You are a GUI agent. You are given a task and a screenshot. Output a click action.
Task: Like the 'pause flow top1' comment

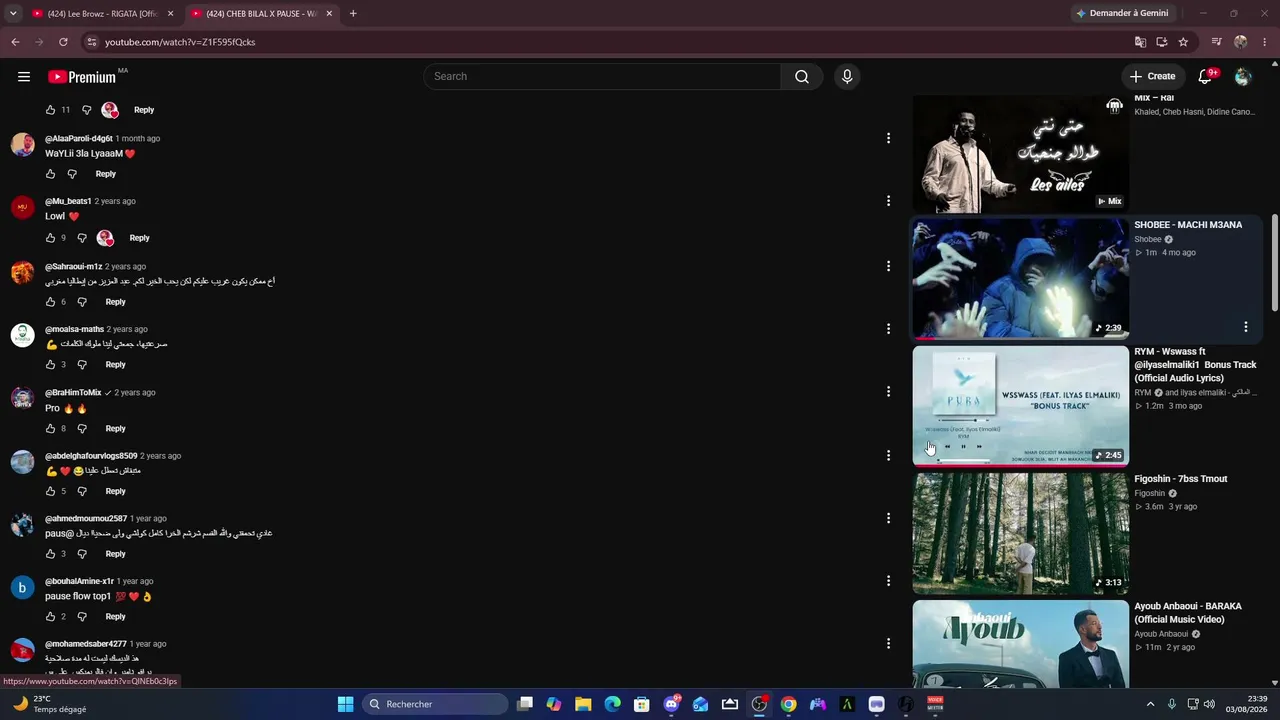[x=51, y=617]
